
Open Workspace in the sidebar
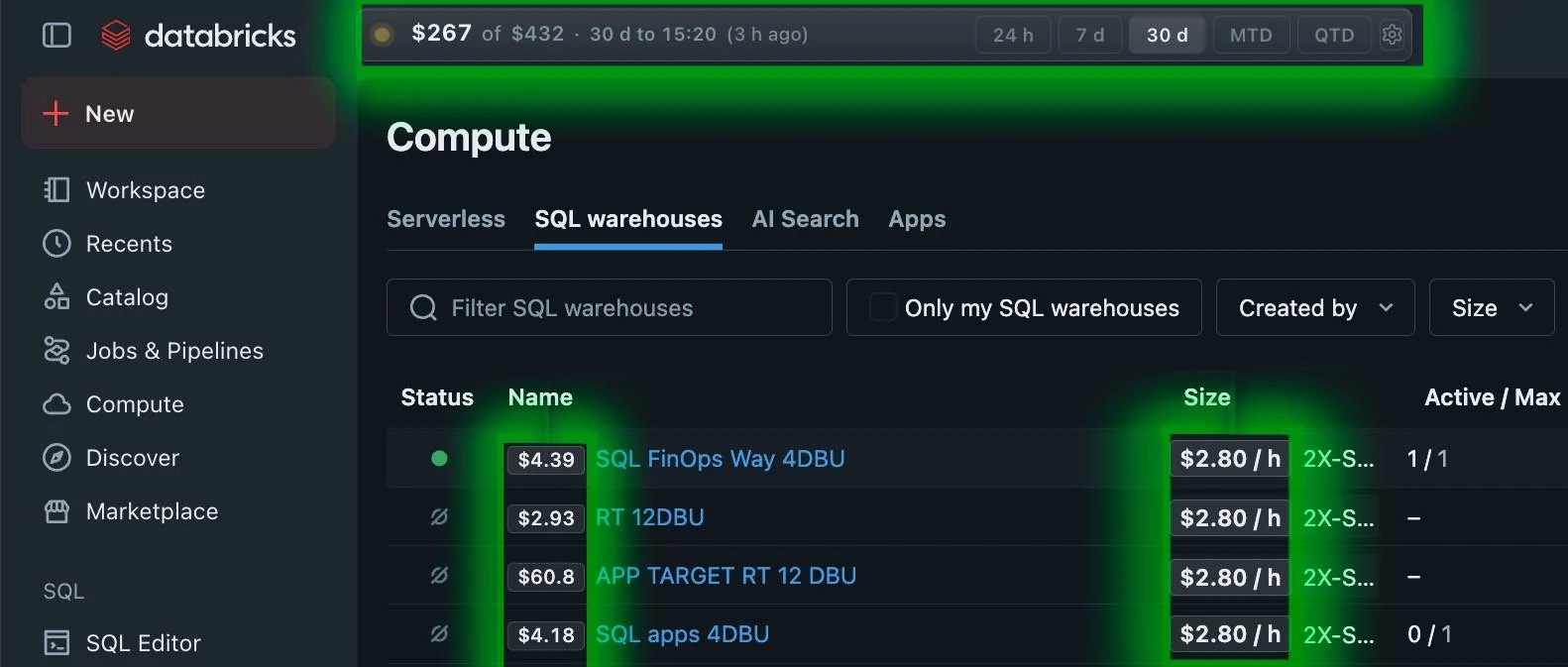[146, 190]
